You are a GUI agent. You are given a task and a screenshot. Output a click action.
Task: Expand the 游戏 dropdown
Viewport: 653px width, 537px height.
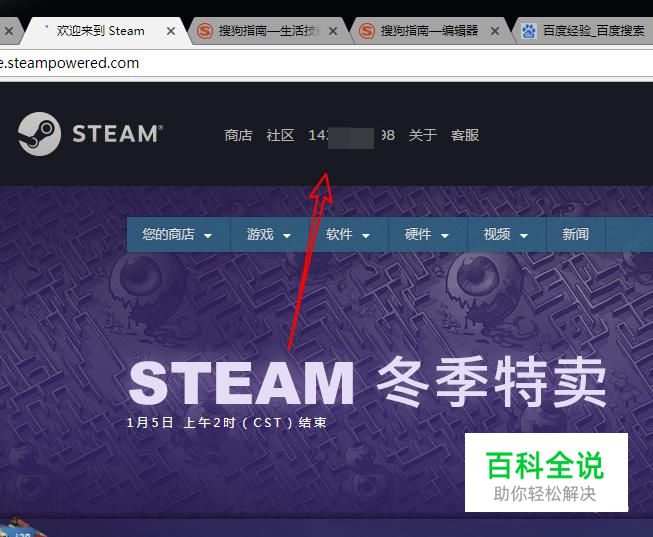[269, 235]
